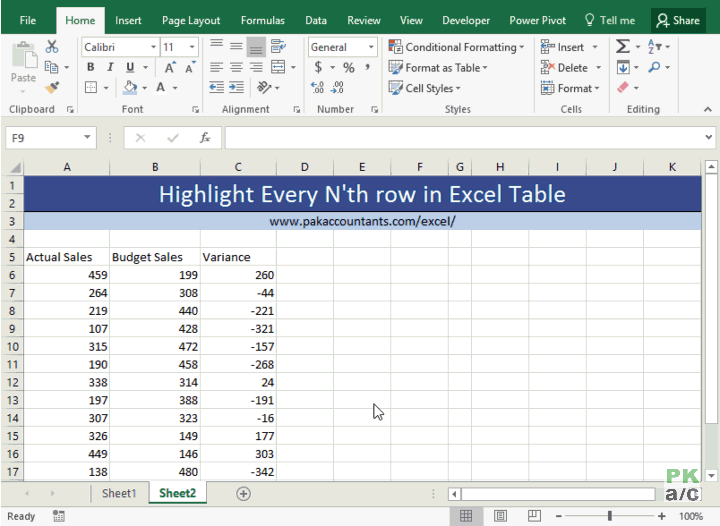This screenshot has width=720, height=526.
Task: Toggle Bold formatting
Action: pos(90,67)
